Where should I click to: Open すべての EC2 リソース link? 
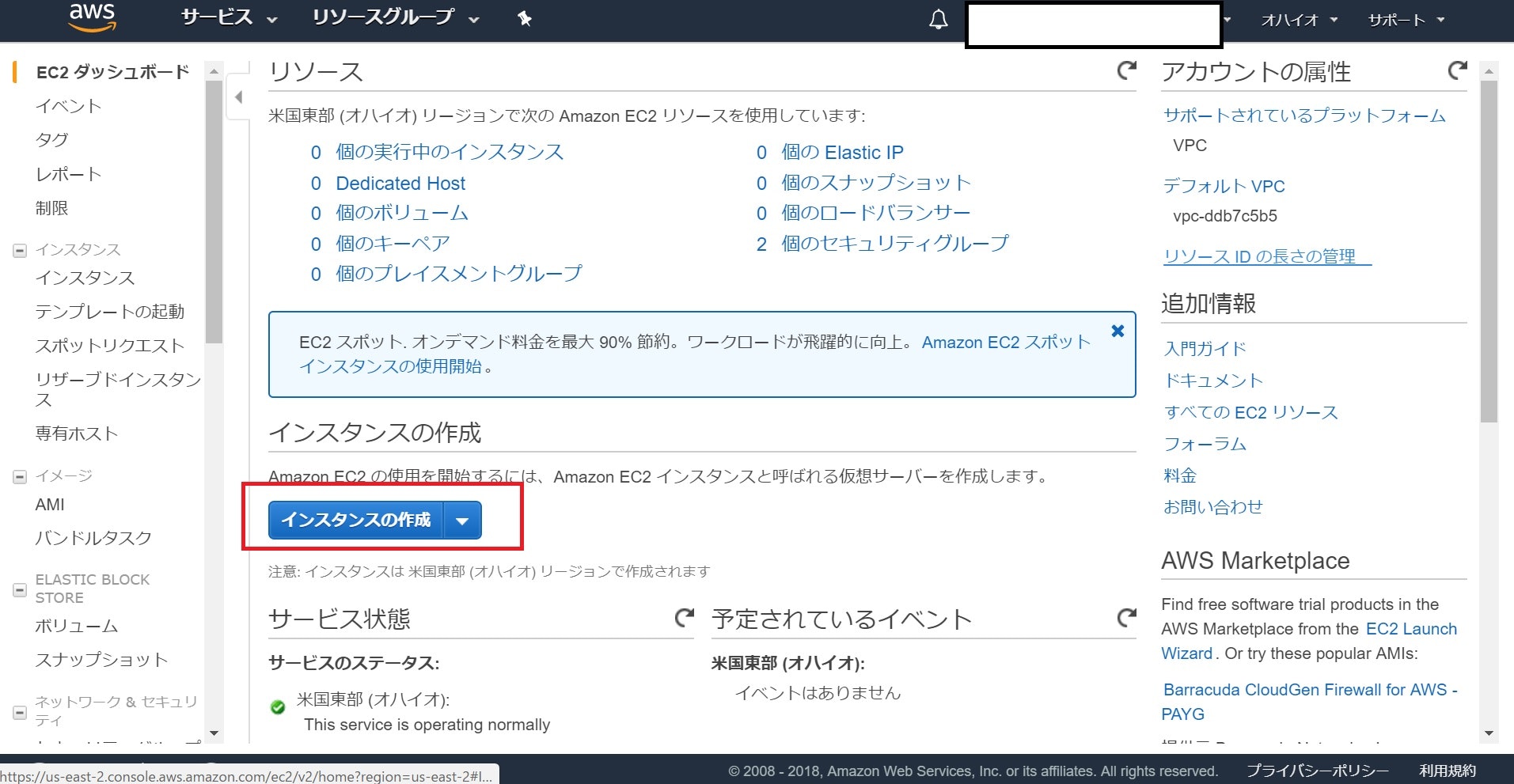[1250, 412]
